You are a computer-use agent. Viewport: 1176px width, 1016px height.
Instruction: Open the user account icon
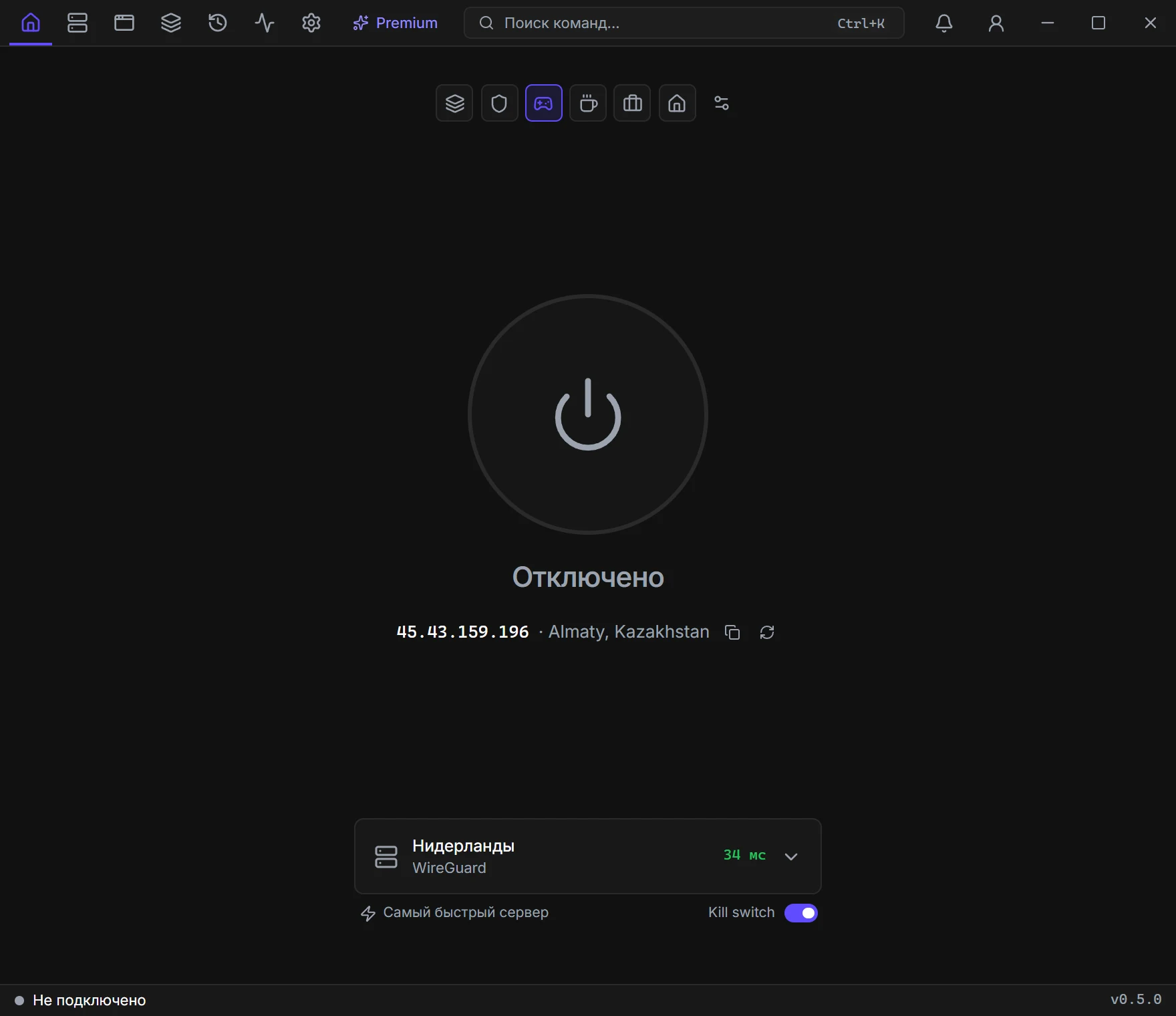[x=996, y=23]
